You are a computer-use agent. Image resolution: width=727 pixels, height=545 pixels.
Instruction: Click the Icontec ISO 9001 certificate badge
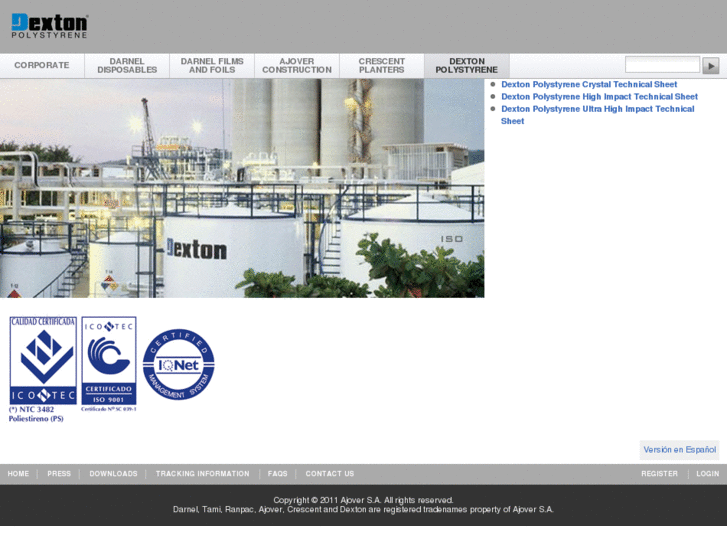tap(109, 360)
